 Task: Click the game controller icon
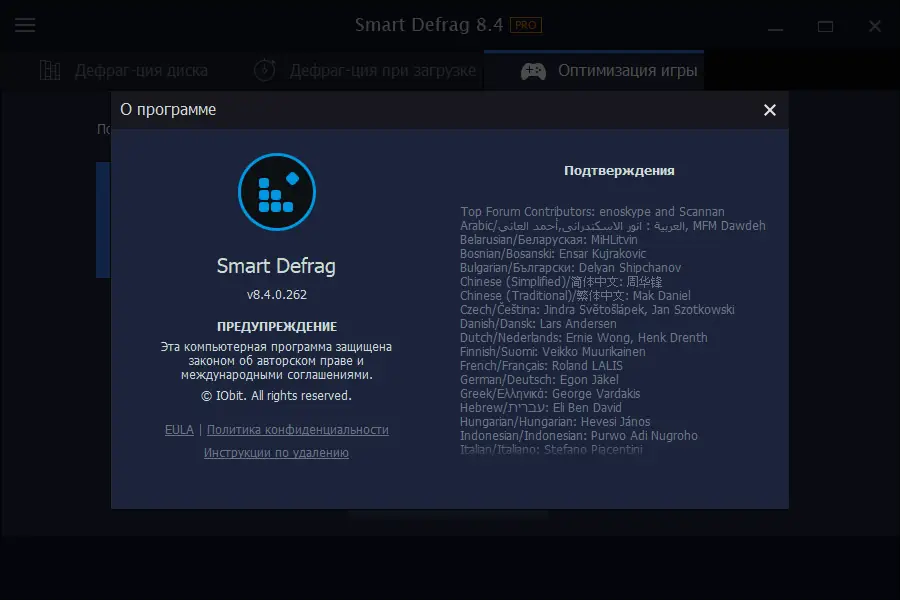[533, 71]
